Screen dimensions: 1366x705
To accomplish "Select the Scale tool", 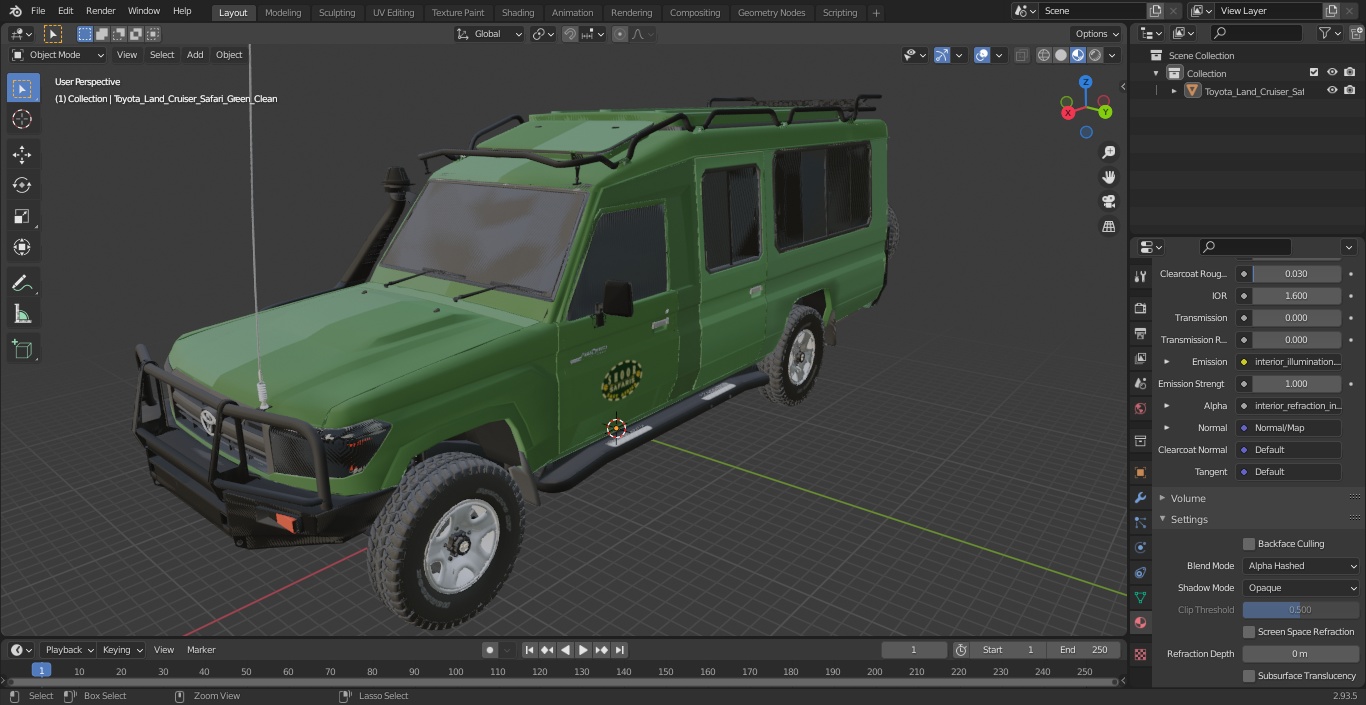I will [22, 216].
